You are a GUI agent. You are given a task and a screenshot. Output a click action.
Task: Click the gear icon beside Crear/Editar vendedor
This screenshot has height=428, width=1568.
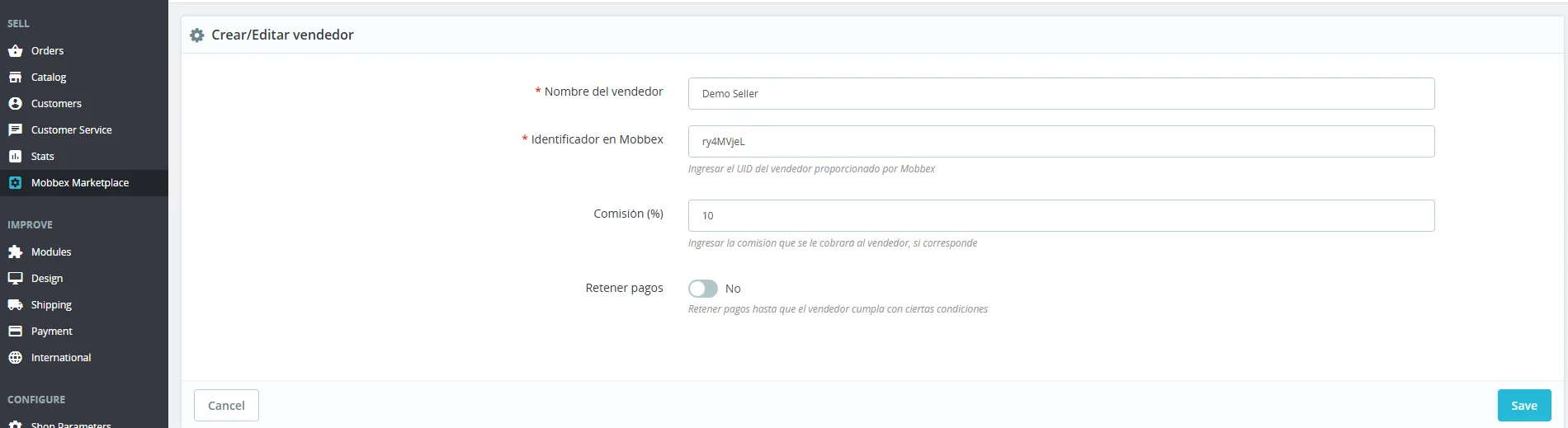196,35
